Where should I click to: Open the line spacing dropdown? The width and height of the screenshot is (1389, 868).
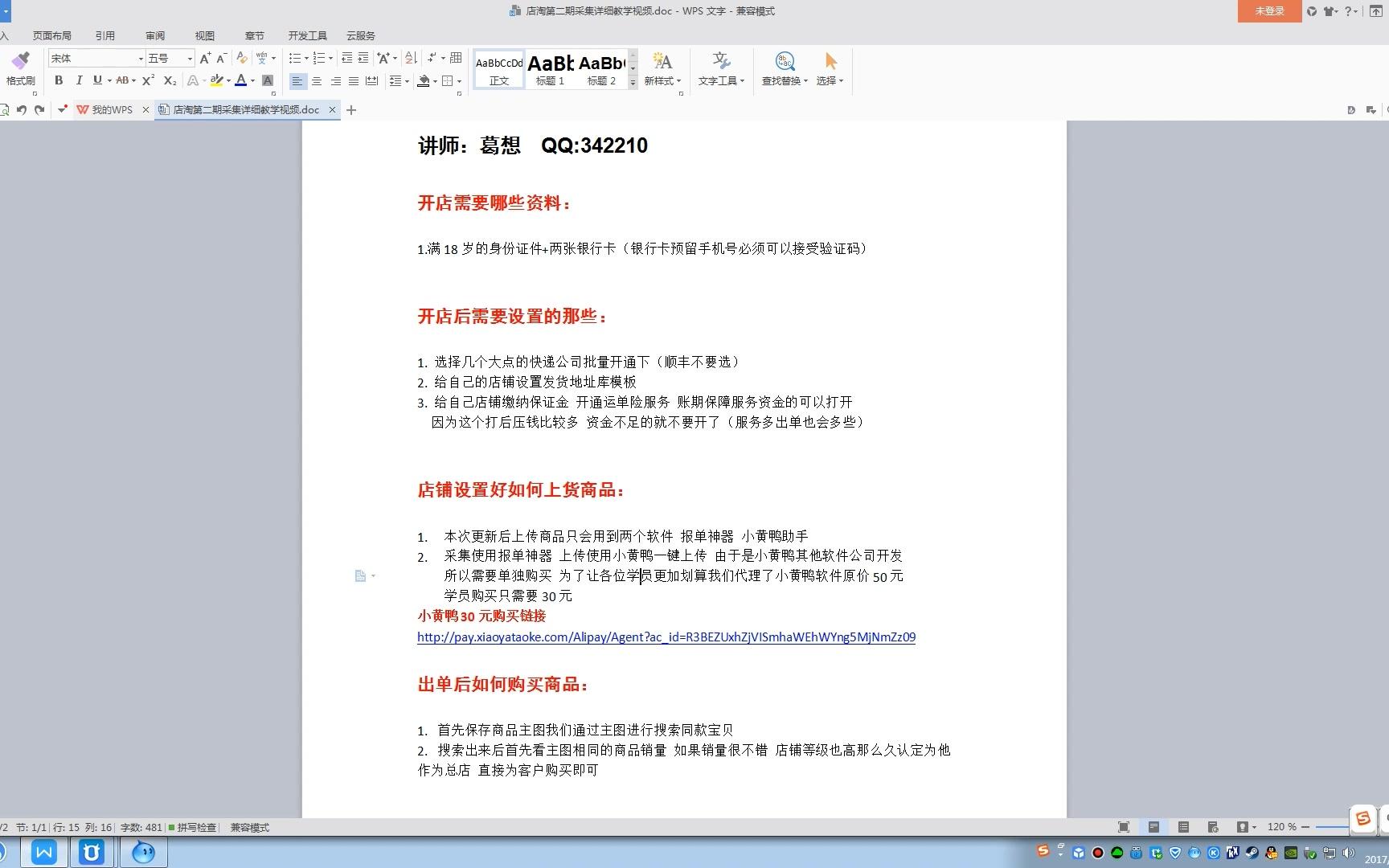click(399, 80)
